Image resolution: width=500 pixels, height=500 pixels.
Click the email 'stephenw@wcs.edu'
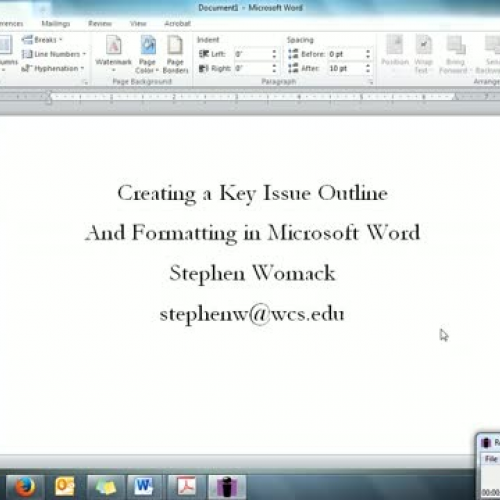(252, 314)
